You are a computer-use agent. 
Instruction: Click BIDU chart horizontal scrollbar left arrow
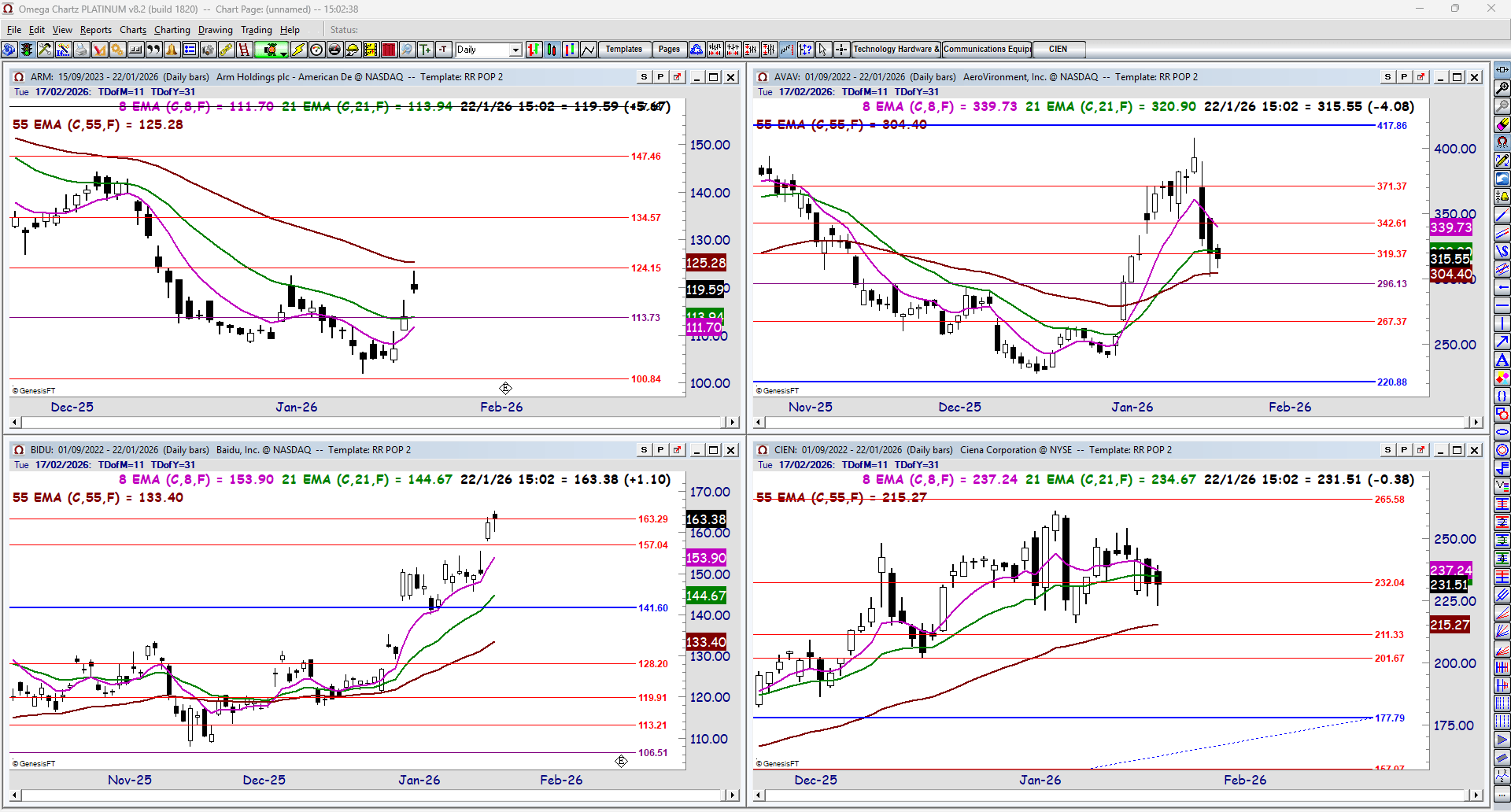tap(16, 795)
